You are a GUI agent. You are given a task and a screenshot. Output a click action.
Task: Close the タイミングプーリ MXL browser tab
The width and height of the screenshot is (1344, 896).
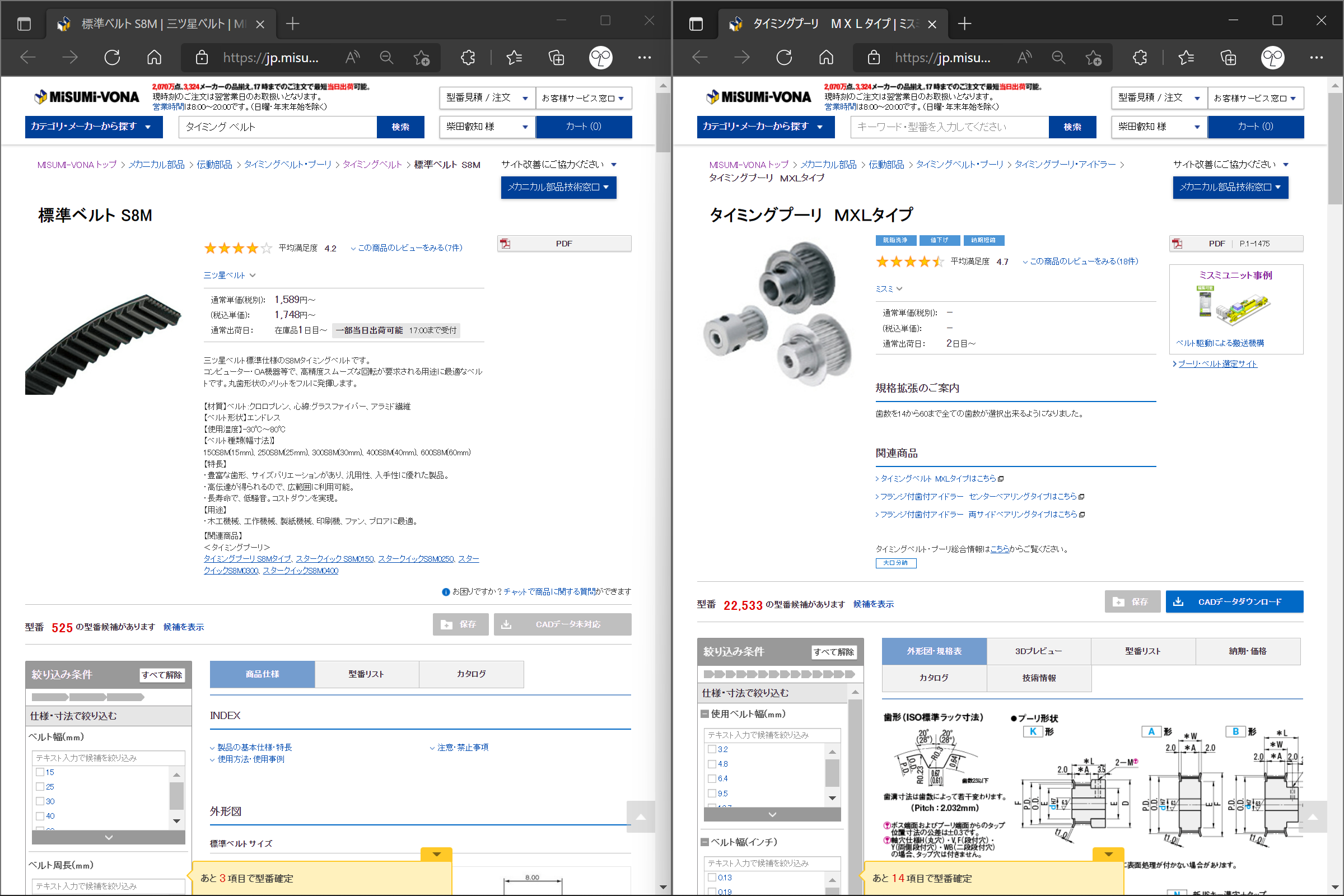932,24
